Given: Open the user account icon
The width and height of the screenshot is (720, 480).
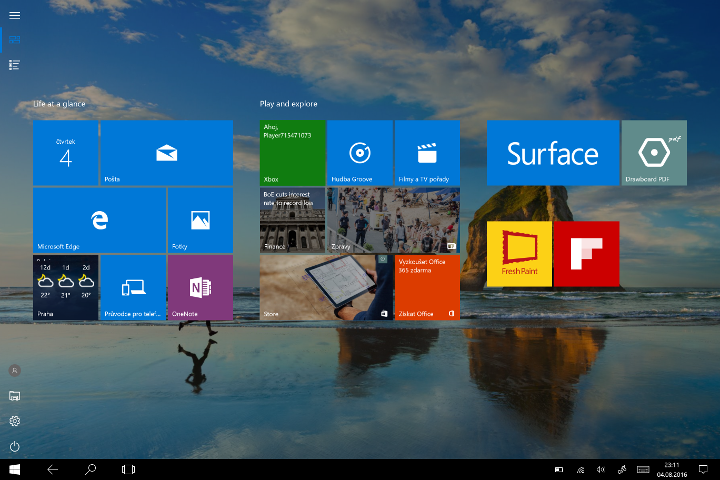Looking at the screenshot, I should (x=15, y=370).
